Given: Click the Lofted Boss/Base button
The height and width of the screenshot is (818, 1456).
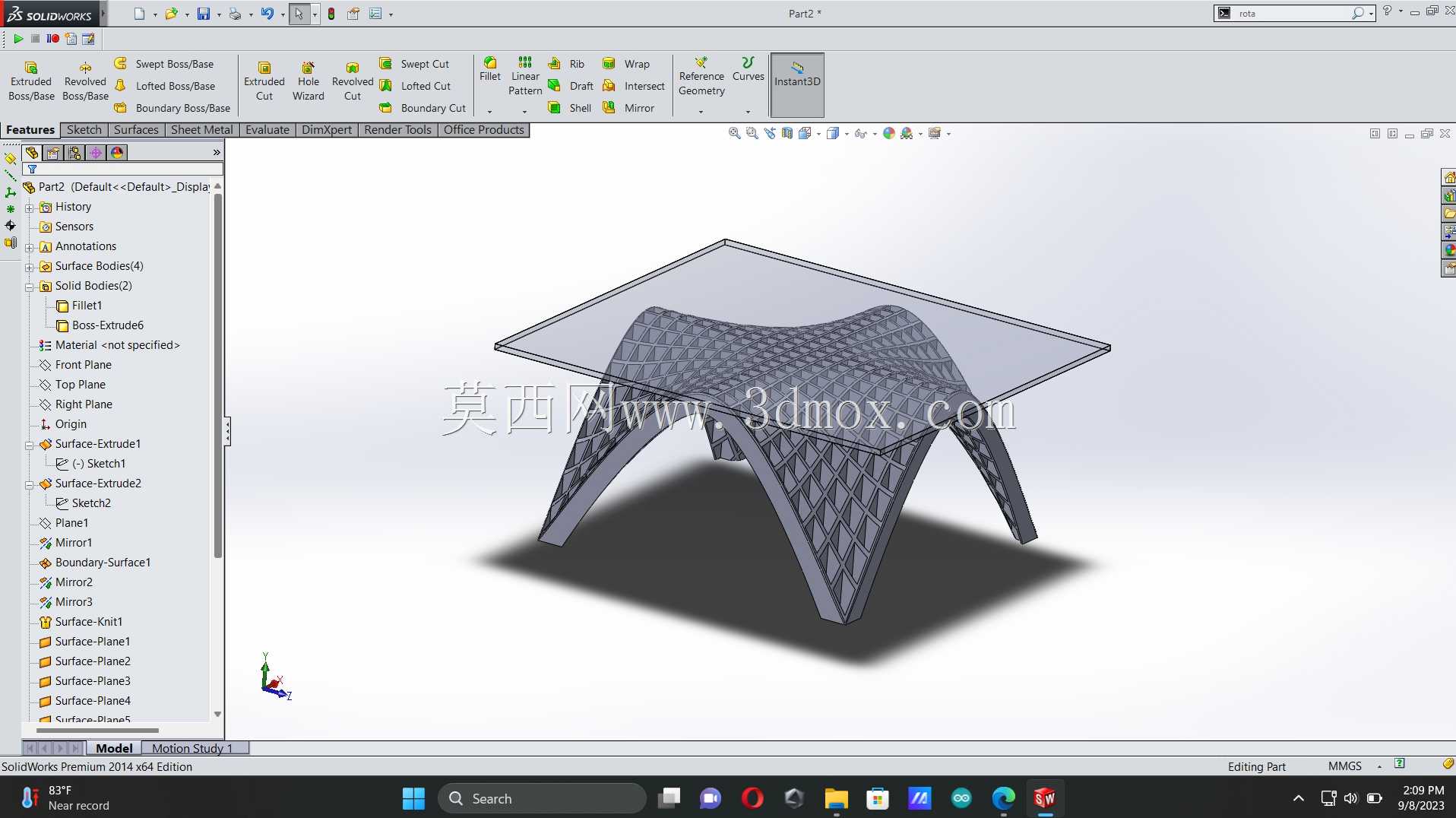Looking at the screenshot, I should (165, 86).
